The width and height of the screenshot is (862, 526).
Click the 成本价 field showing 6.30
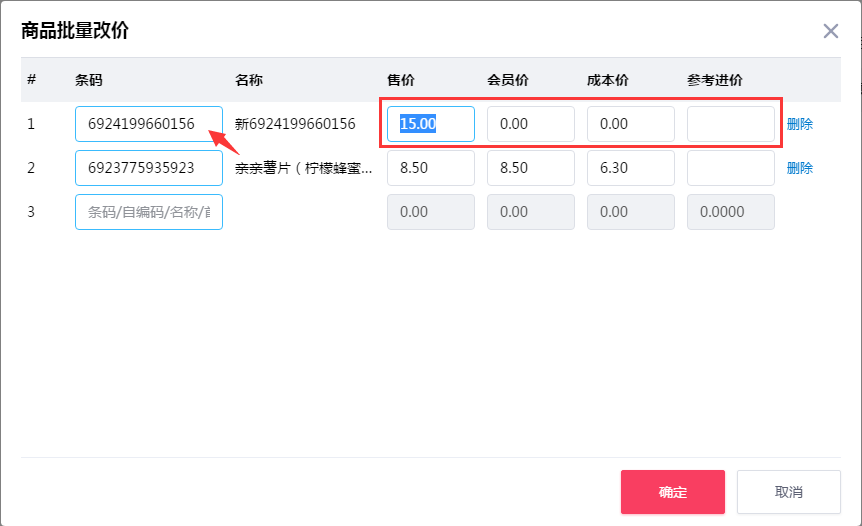630,168
